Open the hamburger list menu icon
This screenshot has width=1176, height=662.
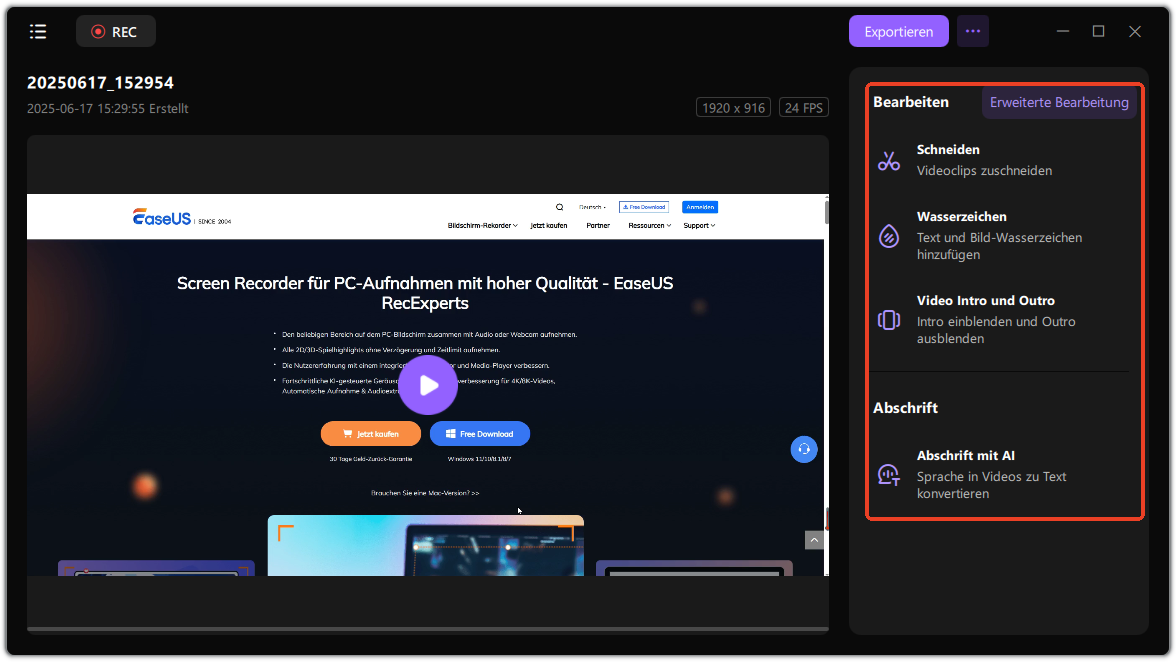(38, 31)
